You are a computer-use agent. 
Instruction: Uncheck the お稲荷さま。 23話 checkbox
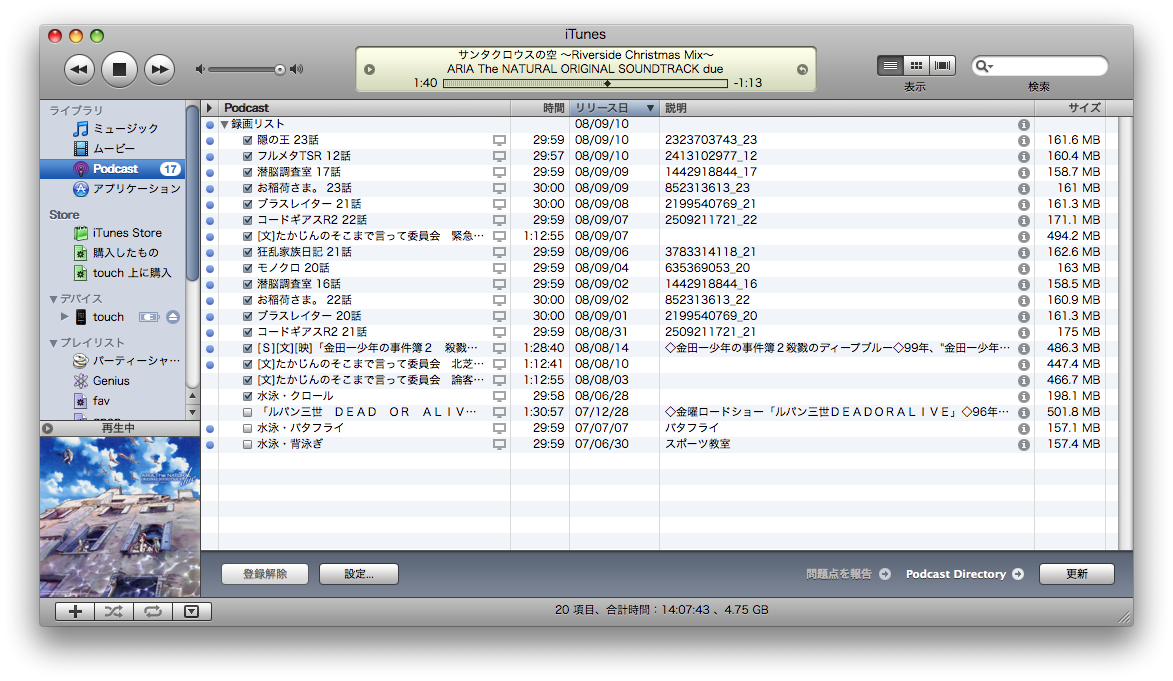[248, 188]
